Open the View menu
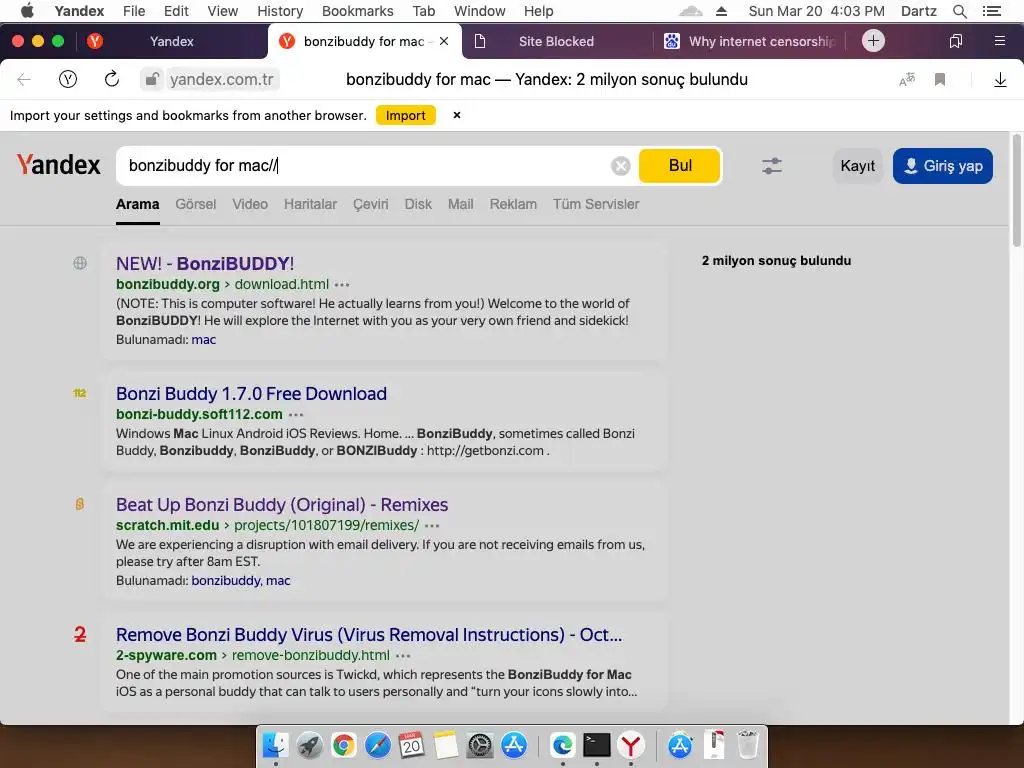The width and height of the screenshot is (1024, 768). [x=223, y=11]
